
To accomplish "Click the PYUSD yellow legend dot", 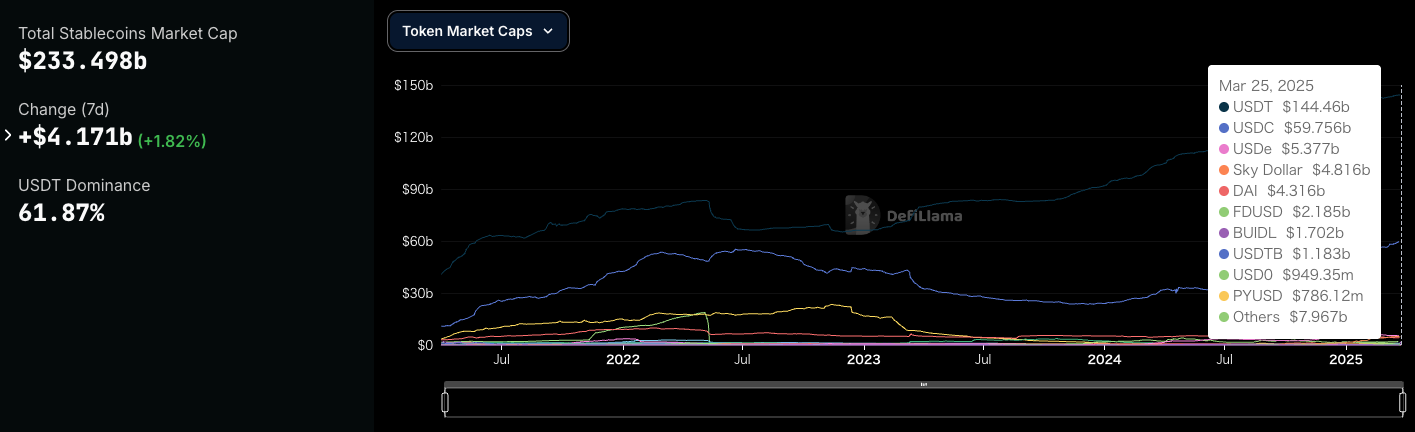I will click(x=1224, y=296).
